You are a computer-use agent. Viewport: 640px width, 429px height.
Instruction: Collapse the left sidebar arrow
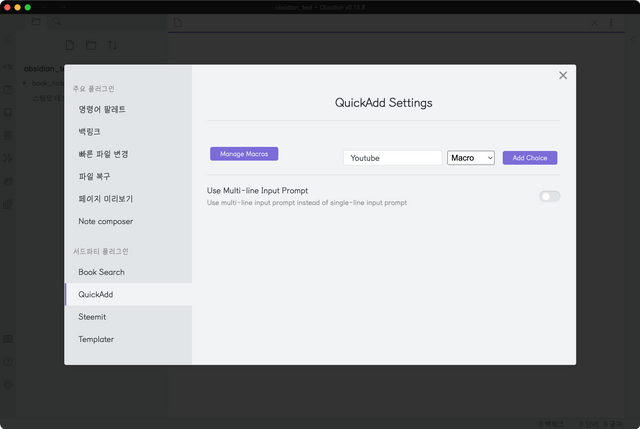pos(8,40)
